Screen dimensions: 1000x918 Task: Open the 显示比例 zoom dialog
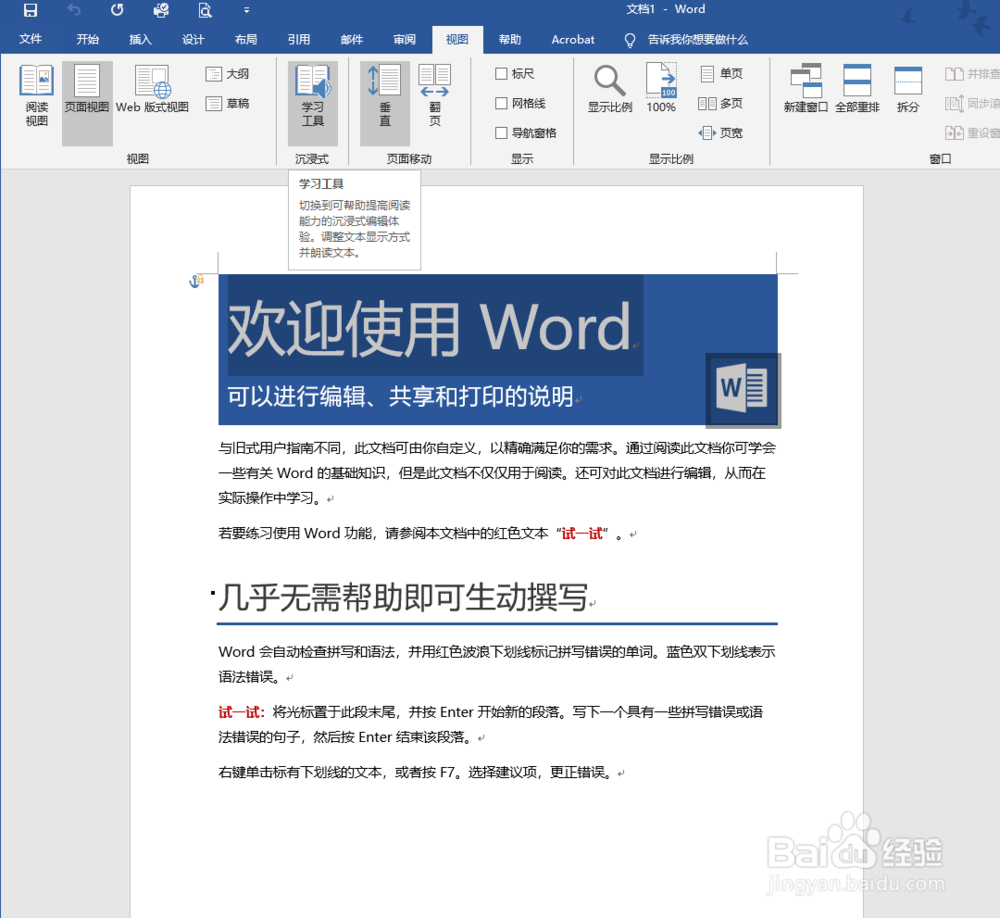[610, 89]
